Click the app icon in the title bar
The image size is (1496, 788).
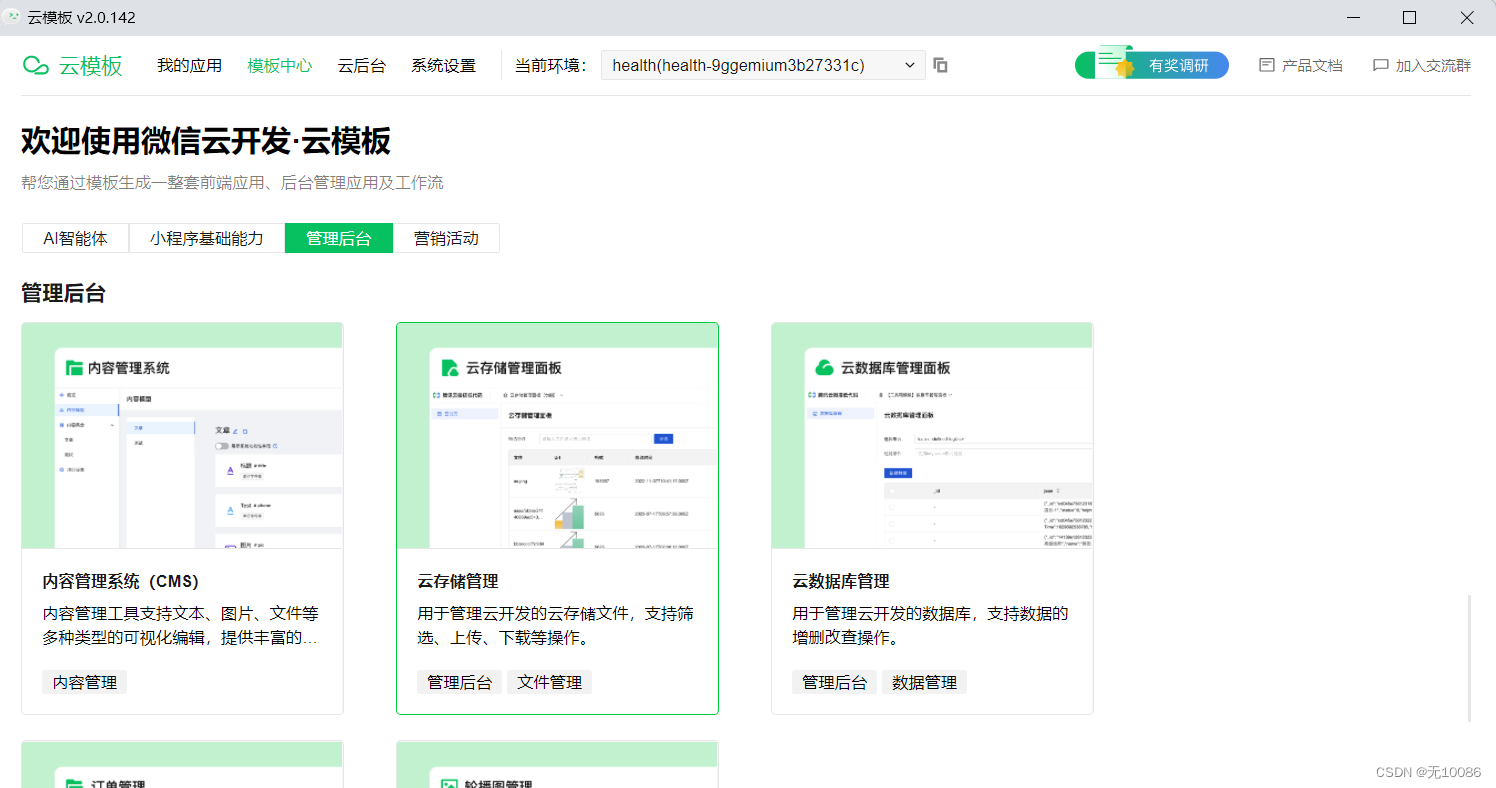[x=14, y=17]
